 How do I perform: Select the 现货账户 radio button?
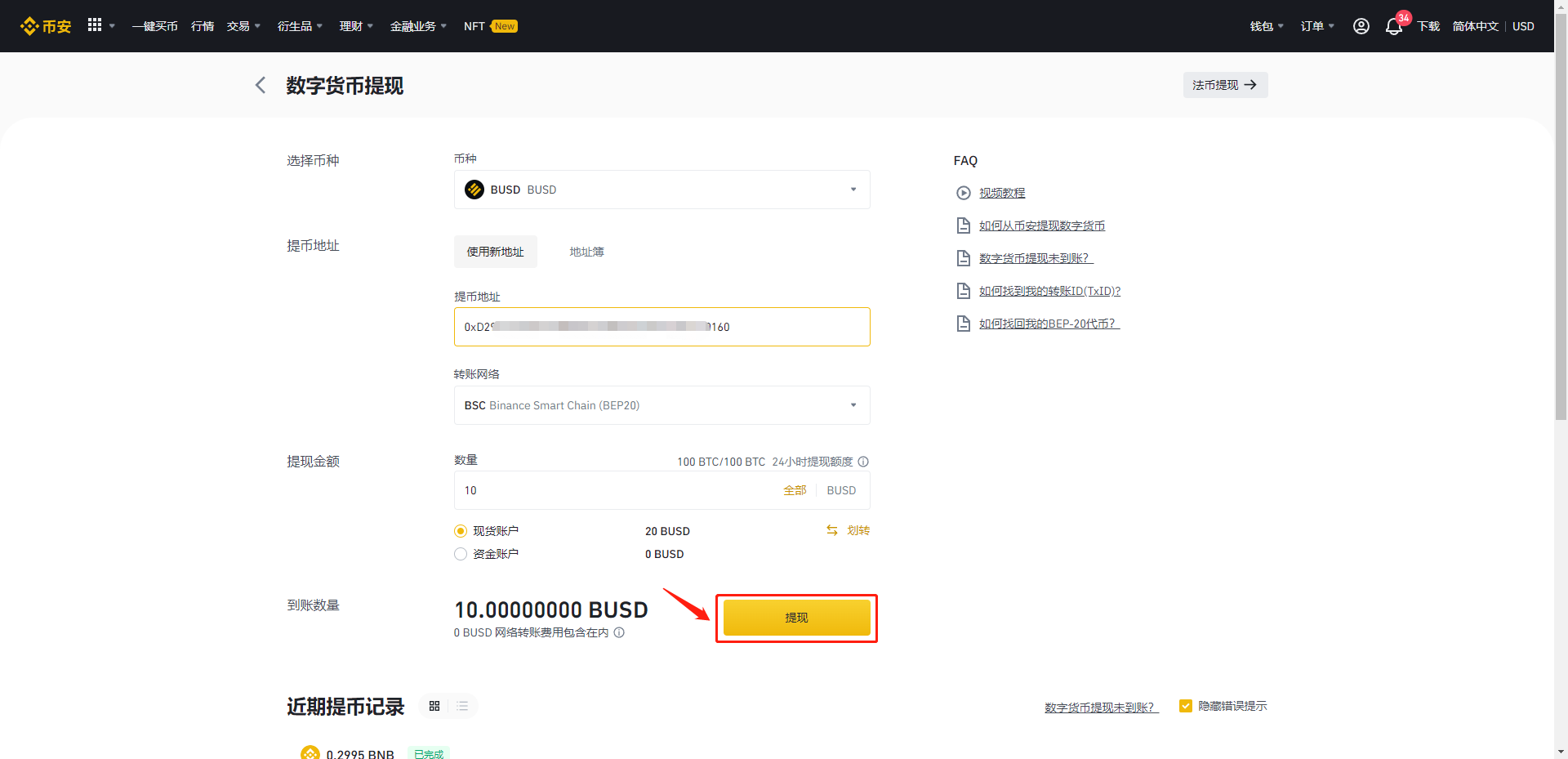pos(461,531)
